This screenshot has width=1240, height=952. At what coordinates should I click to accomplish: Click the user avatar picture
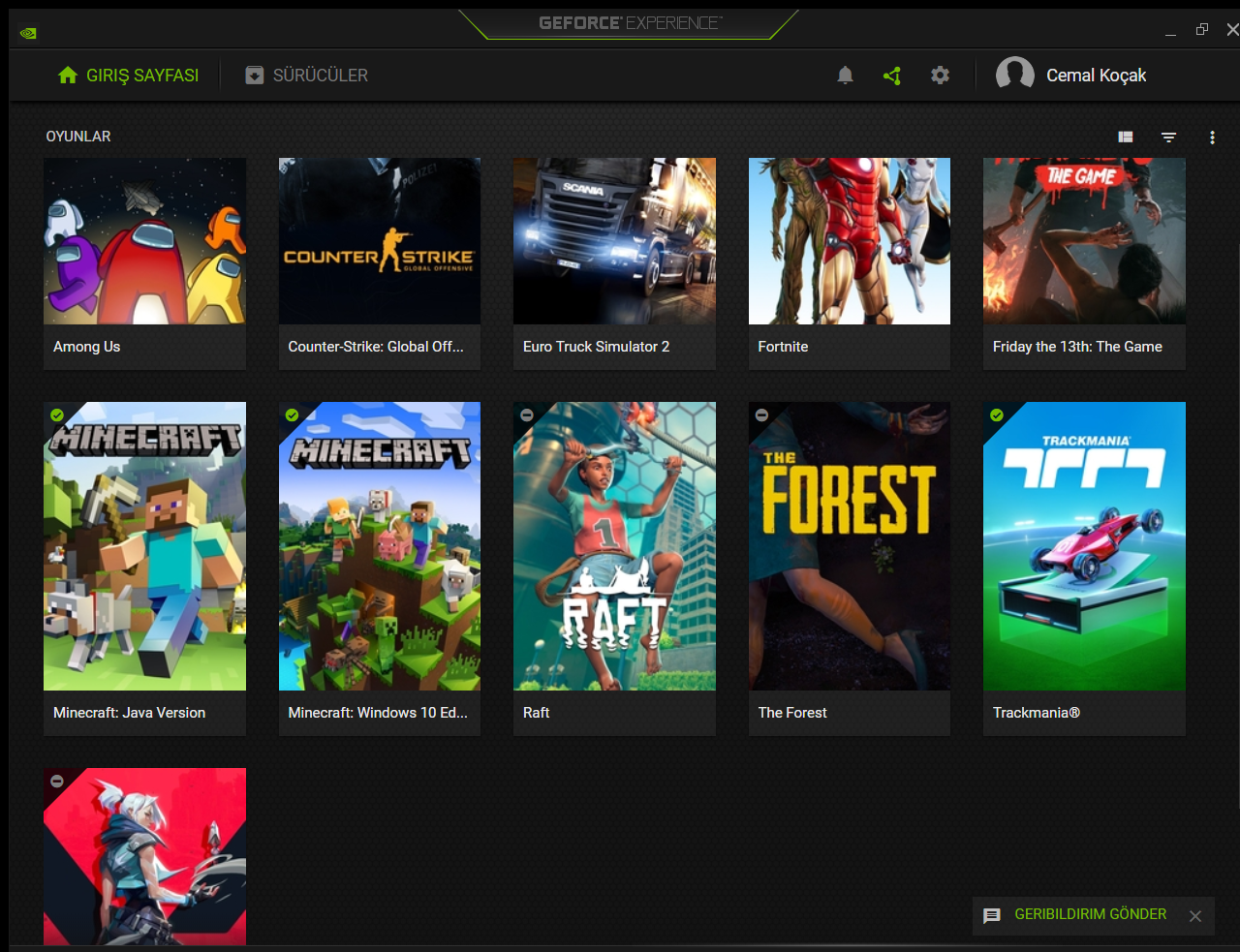coord(1014,75)
